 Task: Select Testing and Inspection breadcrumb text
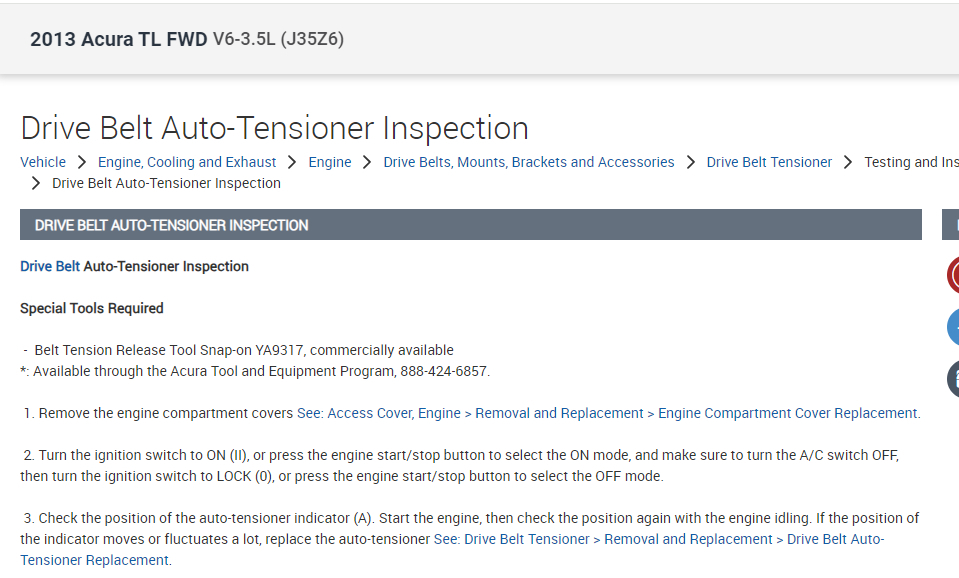pyautogui.click(x=911, y=162)
